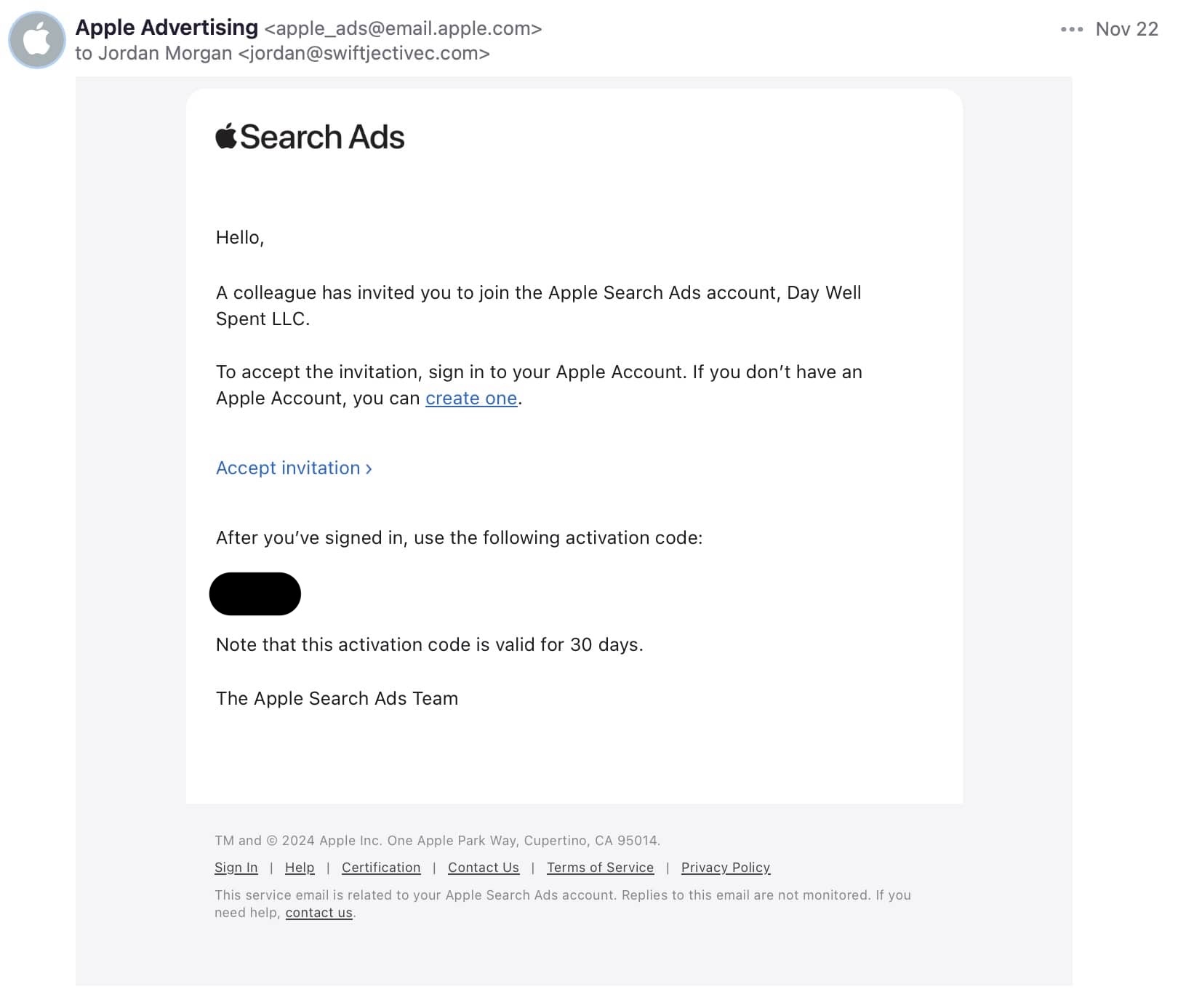
Task: Click the "Hello," greeting line
Action: tap(240, 238)
